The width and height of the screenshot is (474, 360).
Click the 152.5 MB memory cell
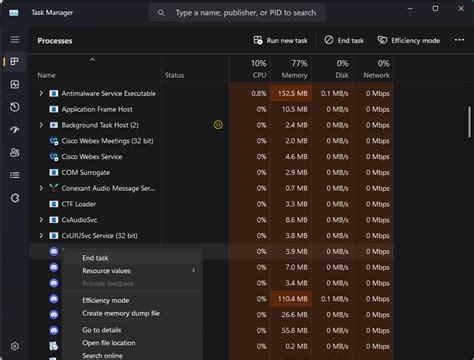(x=291, y=93)
